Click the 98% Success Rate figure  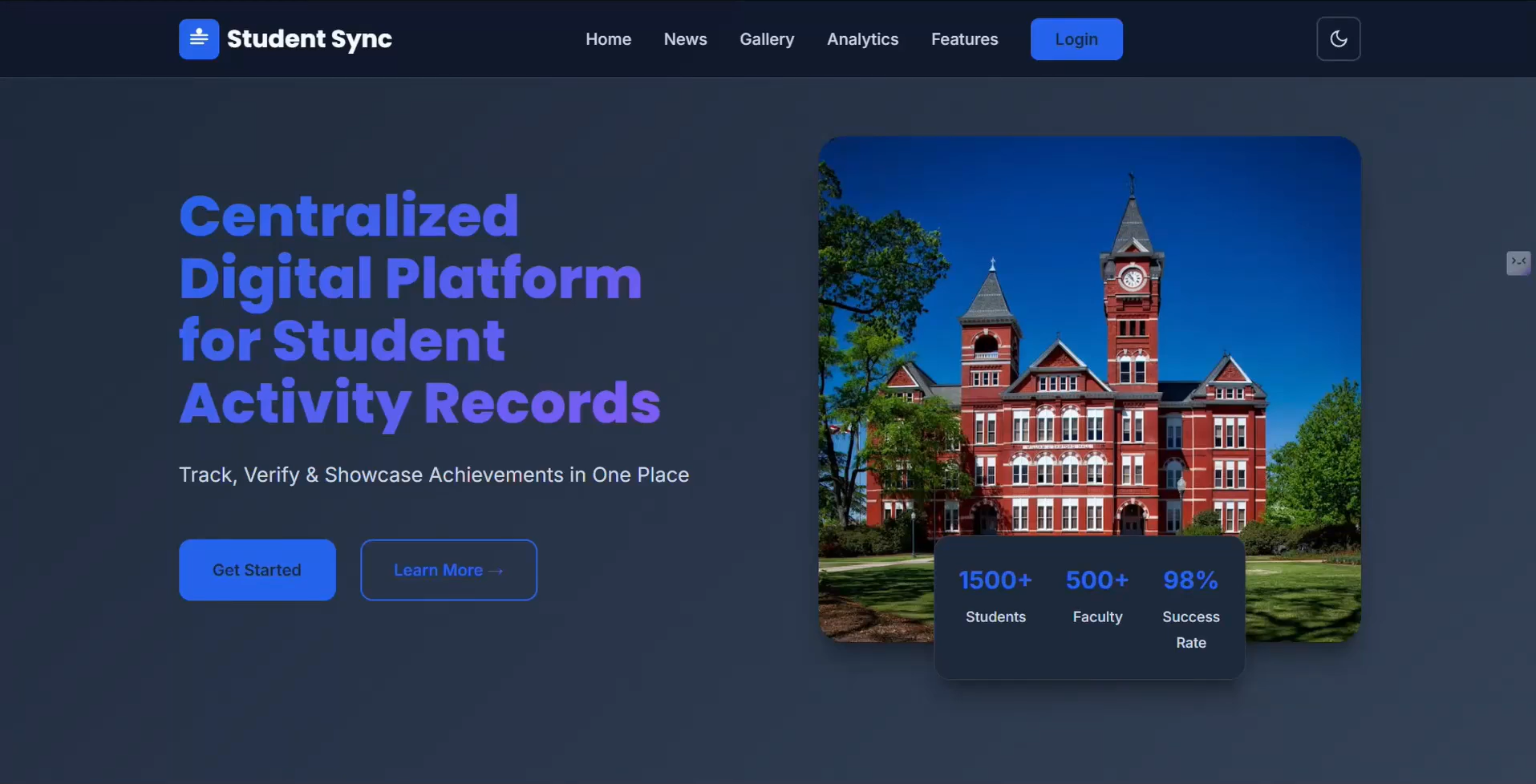click(x=1190, y=580)
